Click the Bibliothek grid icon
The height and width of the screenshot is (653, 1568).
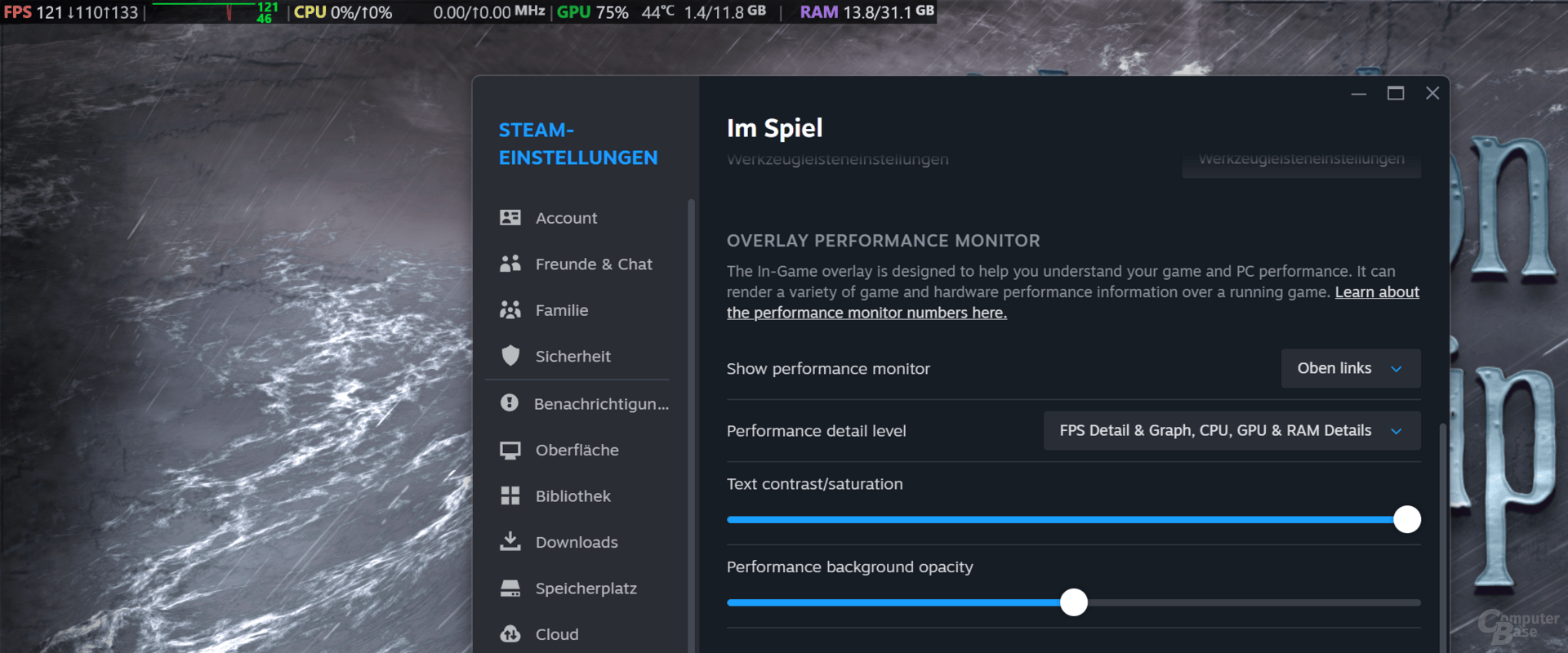click(x=510, y=495)
